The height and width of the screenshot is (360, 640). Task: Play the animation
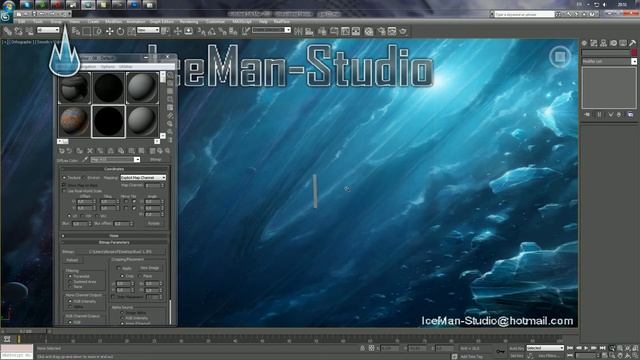(586, 348)
